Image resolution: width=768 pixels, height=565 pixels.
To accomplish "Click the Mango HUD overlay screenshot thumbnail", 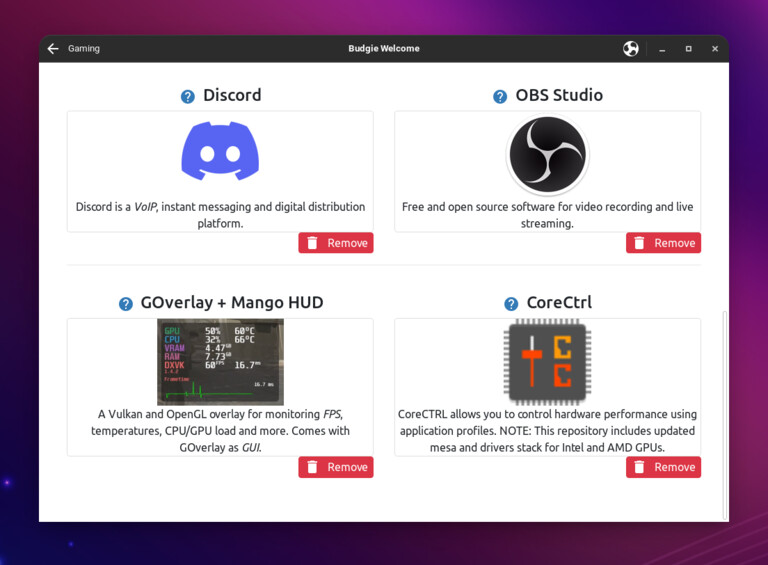I will (220, 362).
